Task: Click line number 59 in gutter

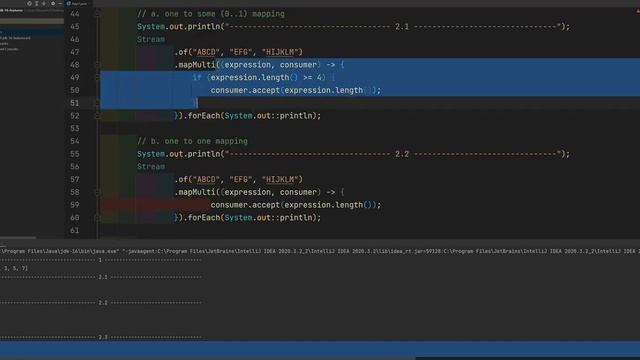Action: (75, 205)
